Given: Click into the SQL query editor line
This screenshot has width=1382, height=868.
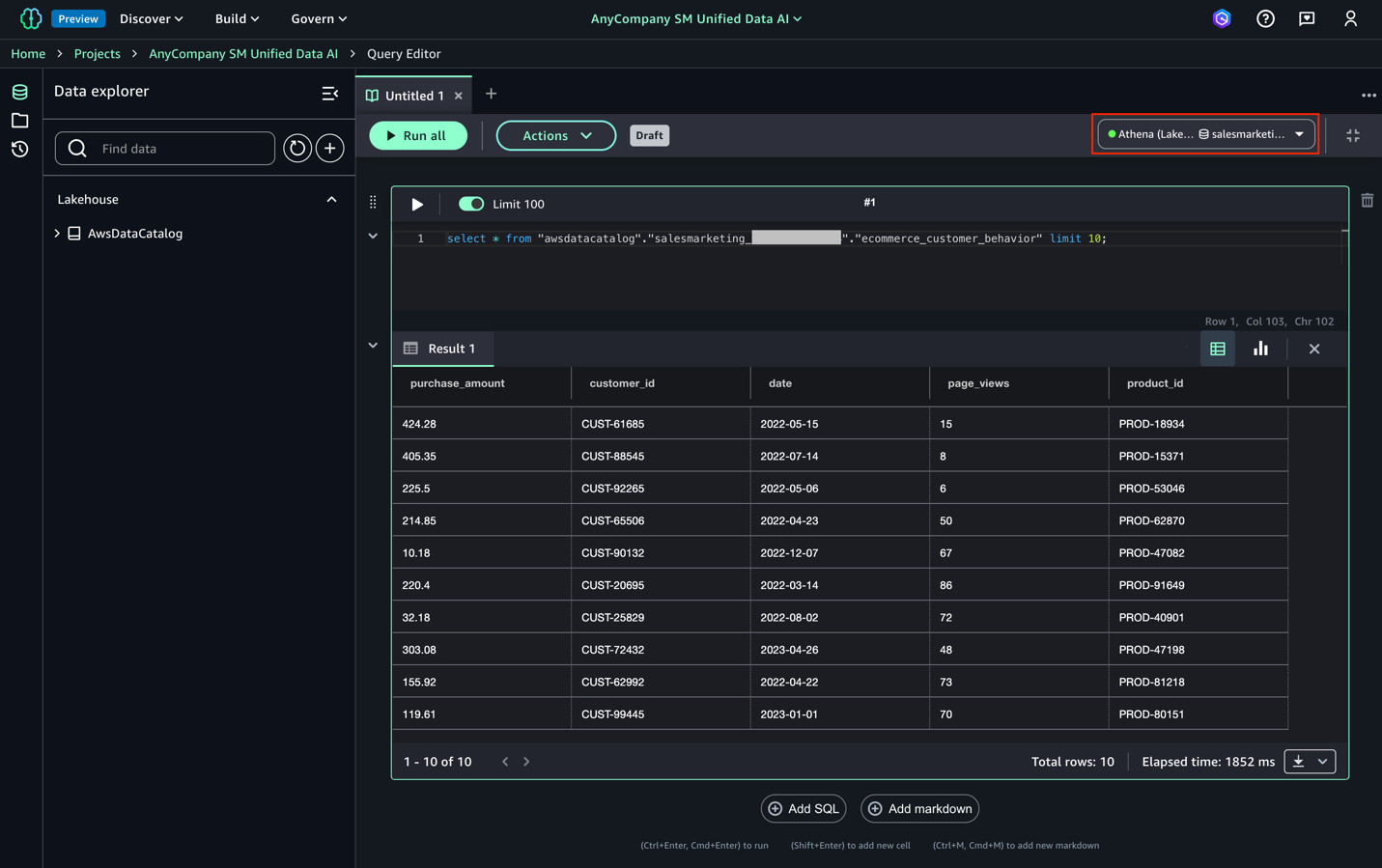Looking at the screenshot, I should coord(776,238).
